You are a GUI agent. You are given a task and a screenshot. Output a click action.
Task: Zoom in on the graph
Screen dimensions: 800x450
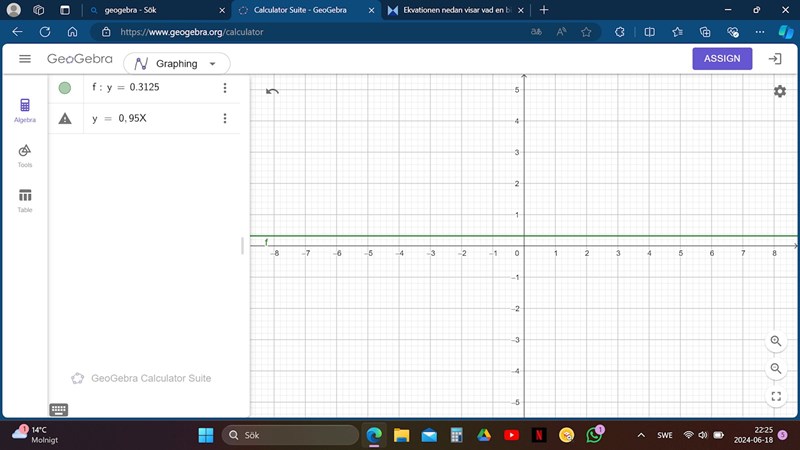tap(776, 341)
